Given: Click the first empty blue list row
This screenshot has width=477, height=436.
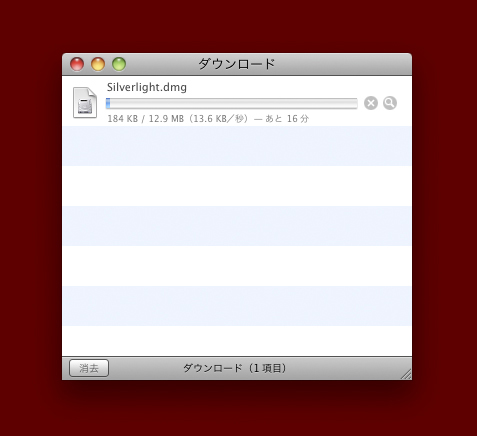Looking at the screenshot, I should click(237, 146).
